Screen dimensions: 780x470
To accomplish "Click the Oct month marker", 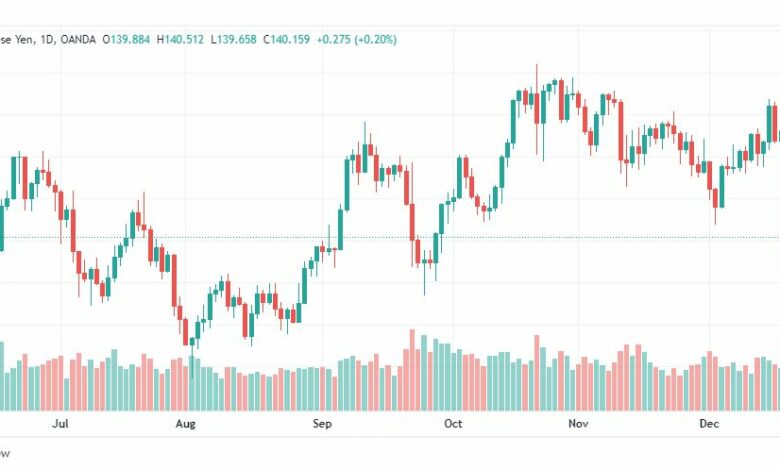I will click(x=453, y=424).
